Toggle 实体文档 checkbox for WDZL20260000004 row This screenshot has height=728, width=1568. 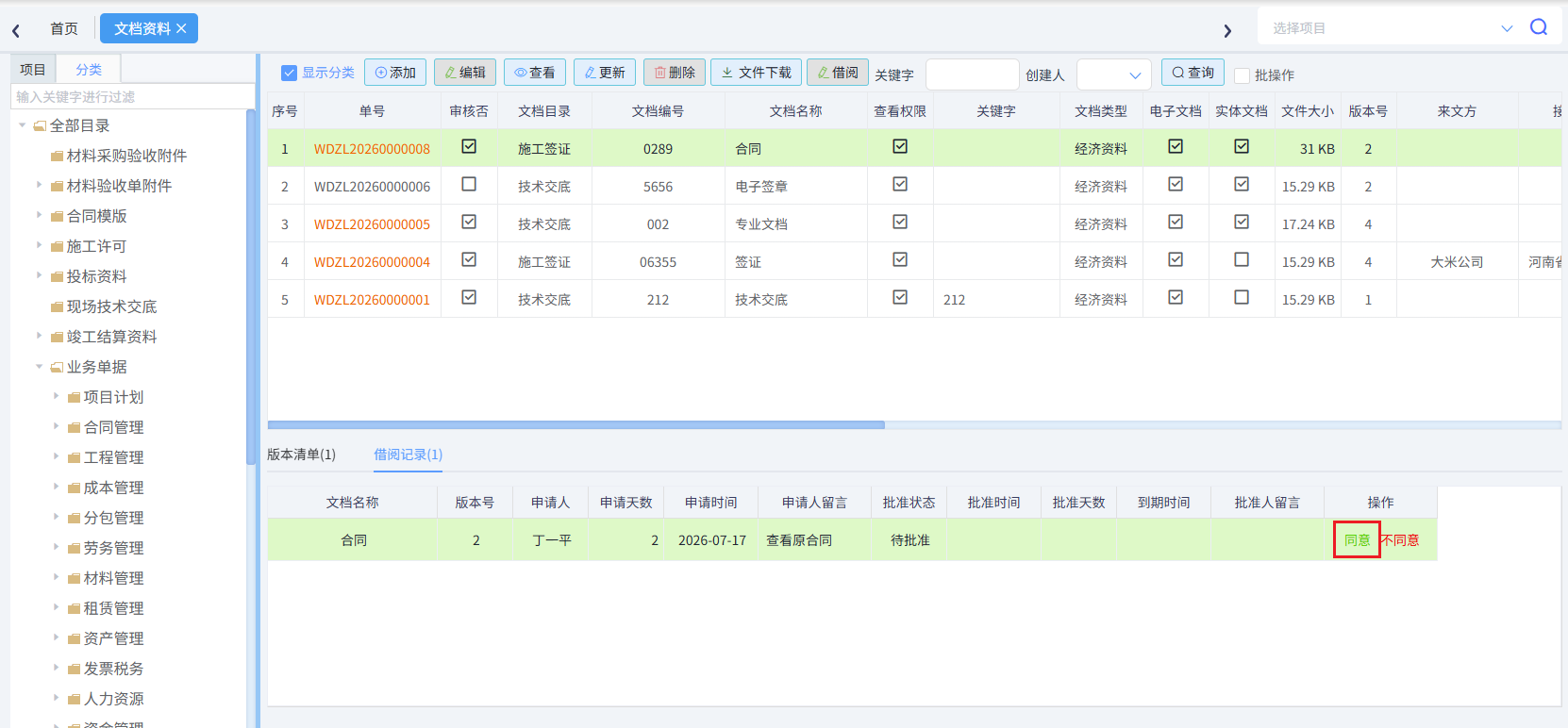coord(1242,259)
